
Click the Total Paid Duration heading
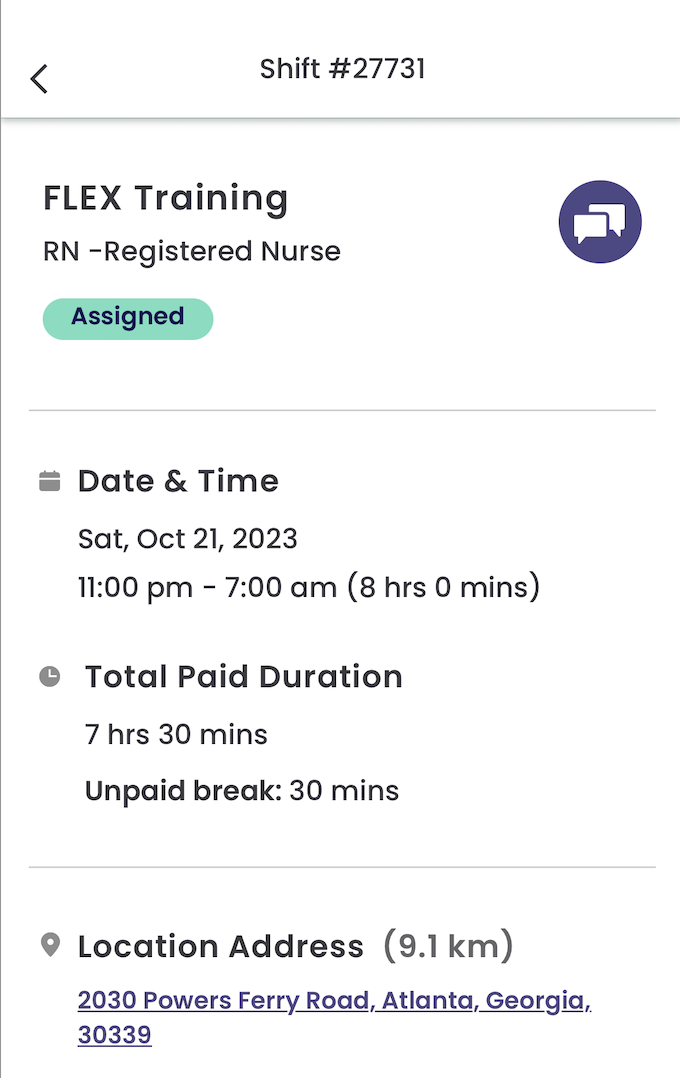(x=243, y=676)
